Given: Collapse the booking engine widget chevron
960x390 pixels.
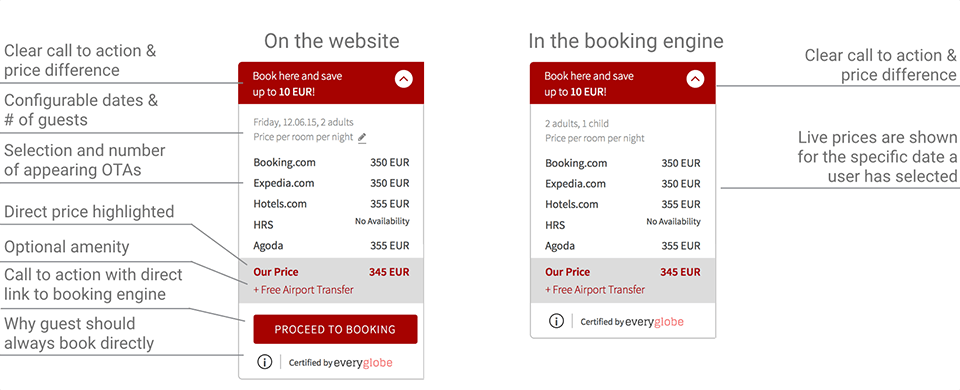Looking at the screenshot, I should pos(695,79).
